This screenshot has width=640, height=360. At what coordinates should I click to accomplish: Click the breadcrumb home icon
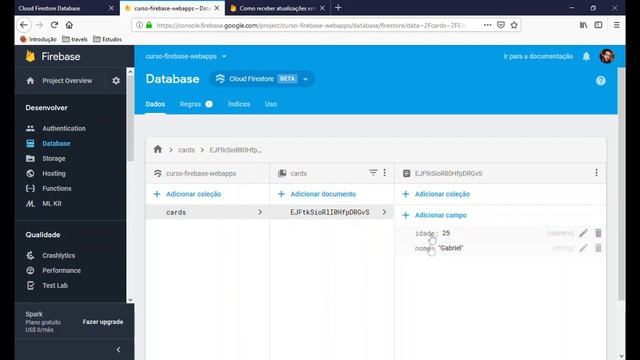click(x=158, y=149)
